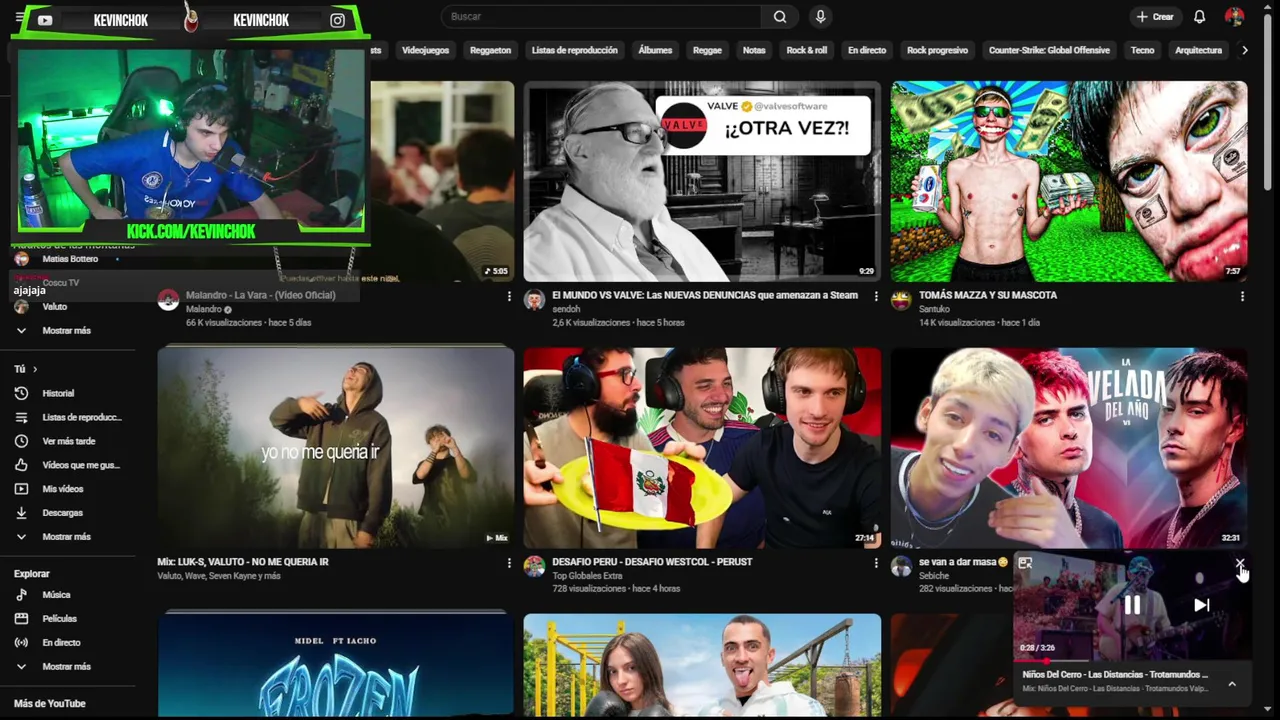This screenshot has height=720, width=1280.
Task: Start voice search with microphone icon
Action: [820, 17]
